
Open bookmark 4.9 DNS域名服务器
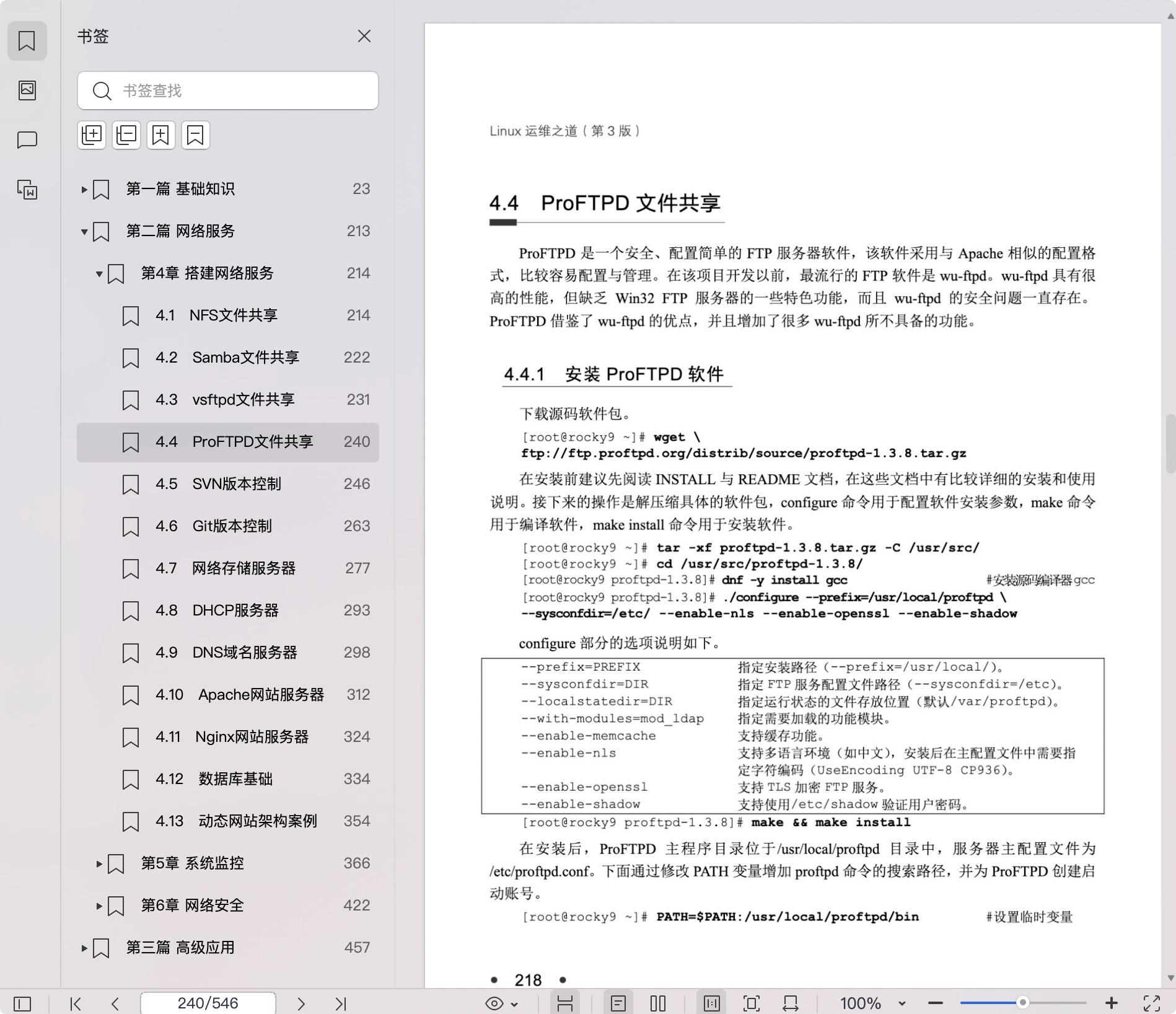click(228, 653)
